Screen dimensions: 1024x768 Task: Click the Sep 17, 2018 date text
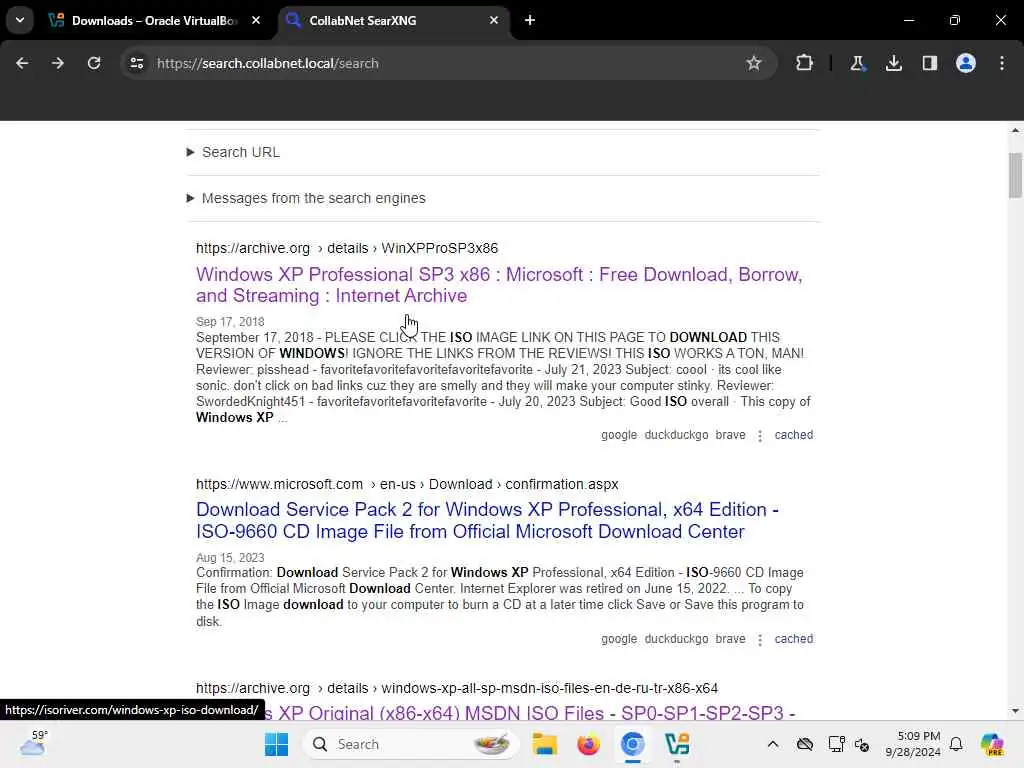230,322
